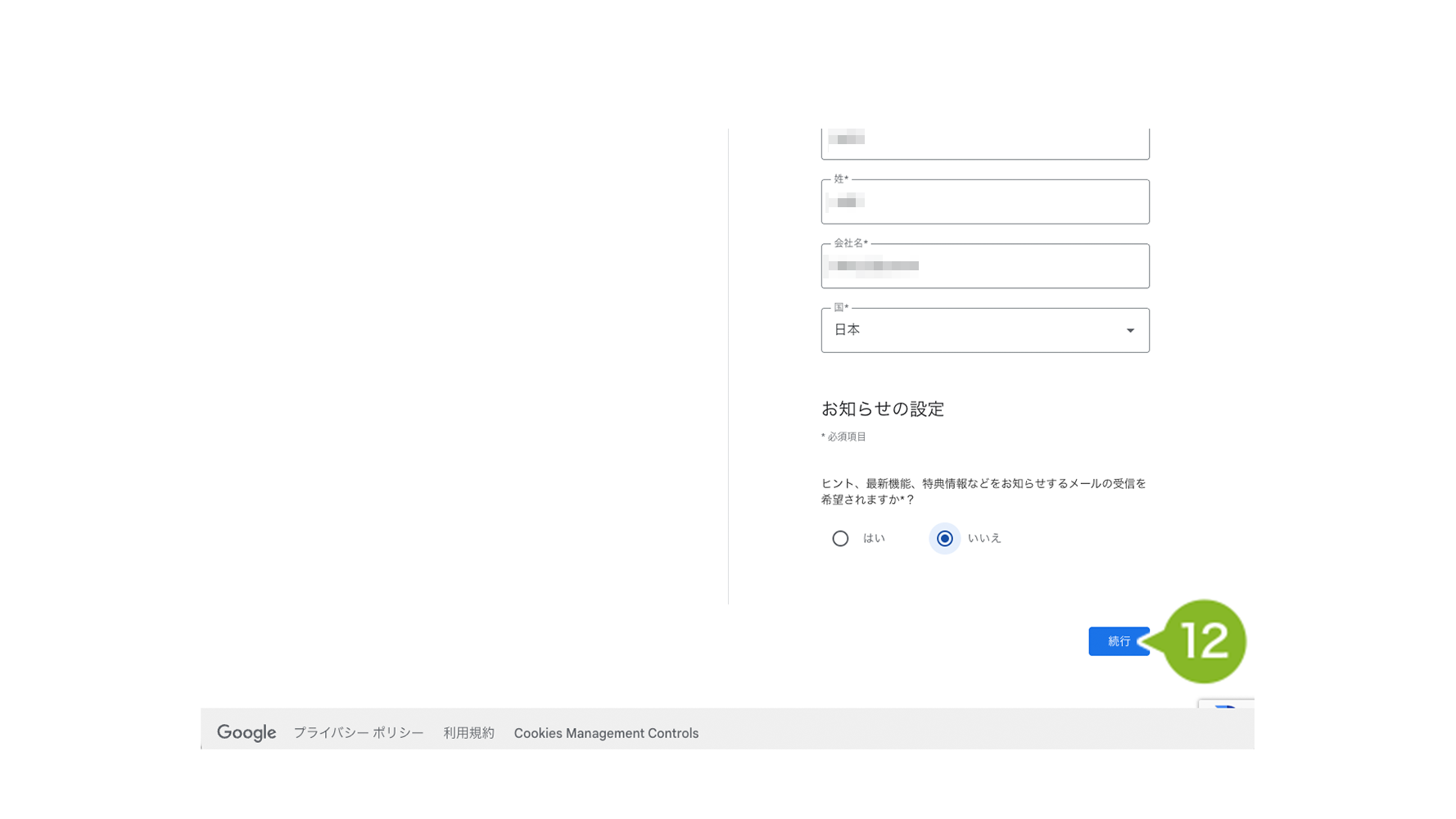The image size is (1456, 819).
Task: Click the country dropdown arrow icon
Action: [x=1130, y=331]
